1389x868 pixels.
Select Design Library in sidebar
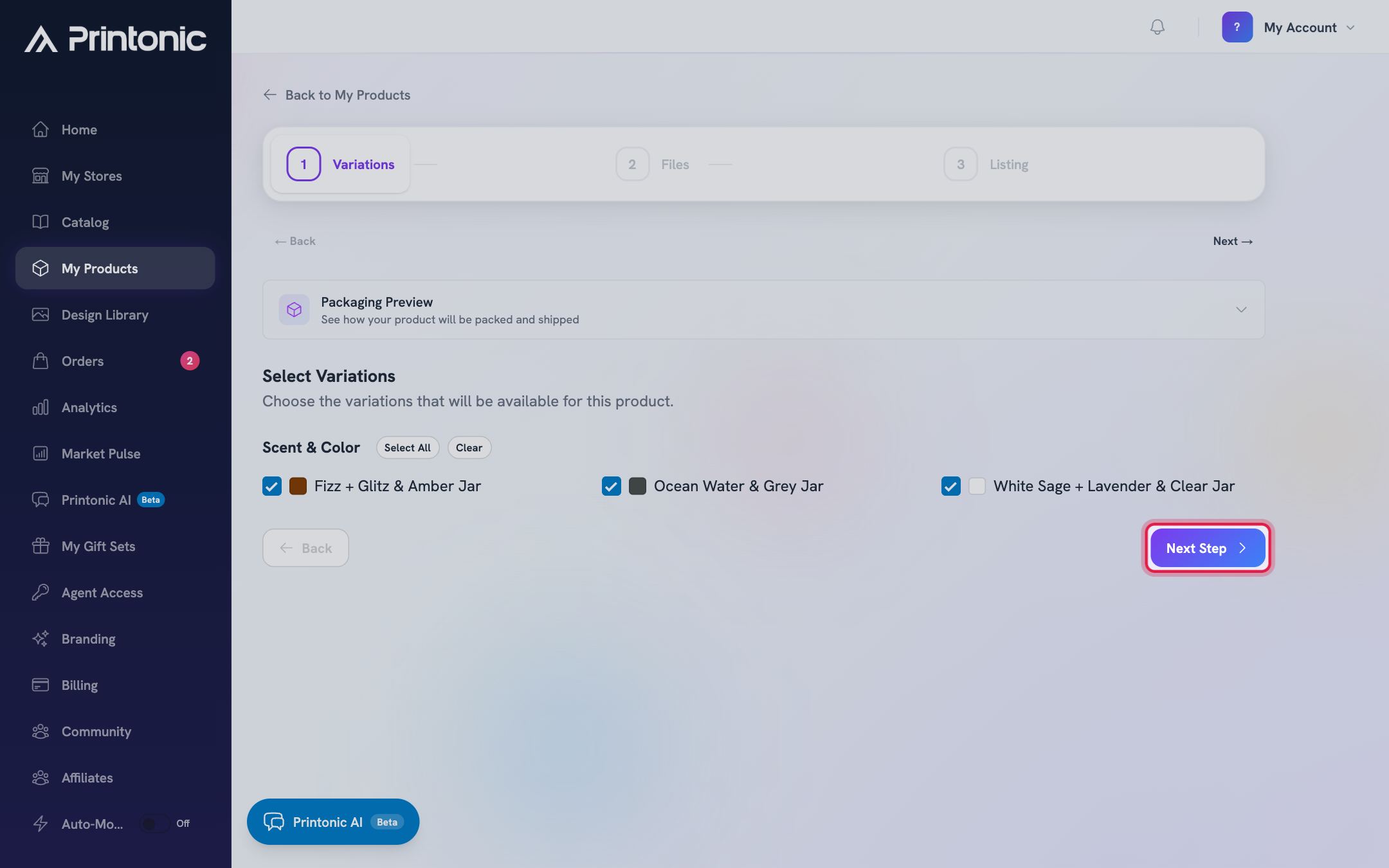tap(115, 314)
